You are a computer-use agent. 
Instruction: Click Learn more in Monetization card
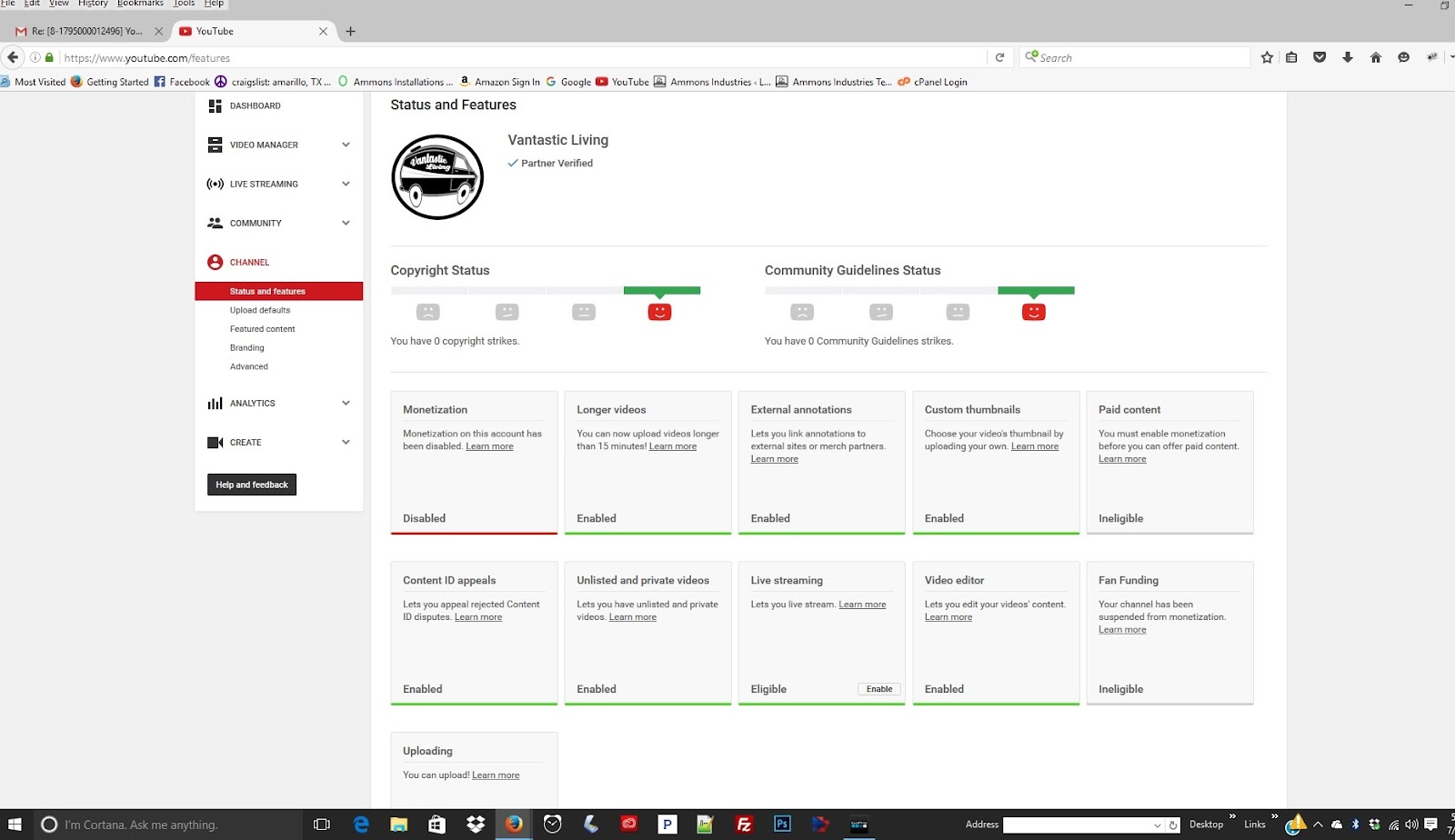(489, 446)
